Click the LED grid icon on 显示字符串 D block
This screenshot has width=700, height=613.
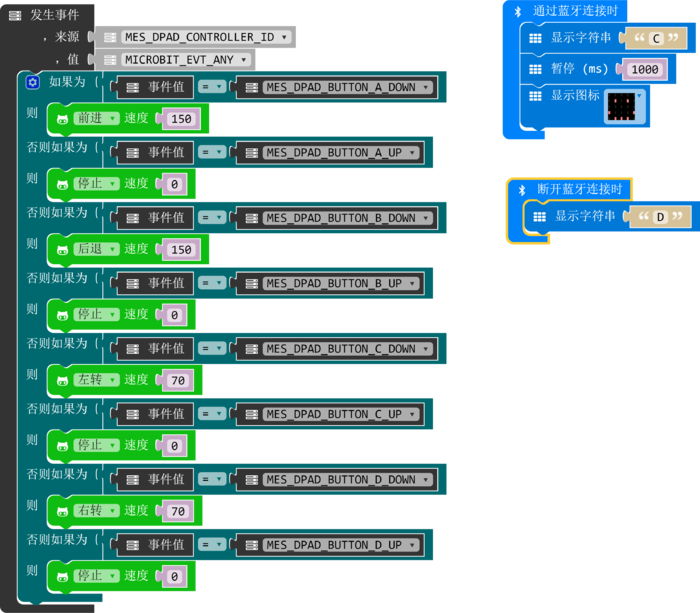tap(540, 217)
